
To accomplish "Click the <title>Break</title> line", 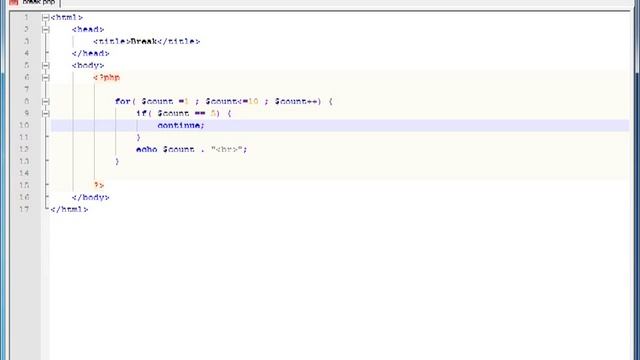I will 147,41.
